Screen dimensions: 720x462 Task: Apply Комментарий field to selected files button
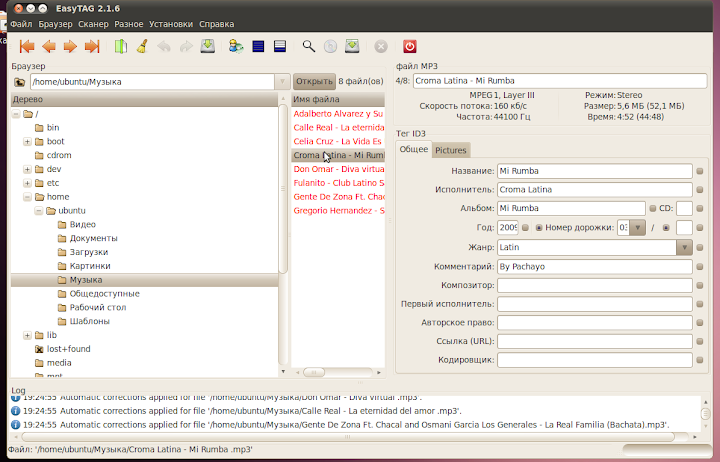(700, 266)
